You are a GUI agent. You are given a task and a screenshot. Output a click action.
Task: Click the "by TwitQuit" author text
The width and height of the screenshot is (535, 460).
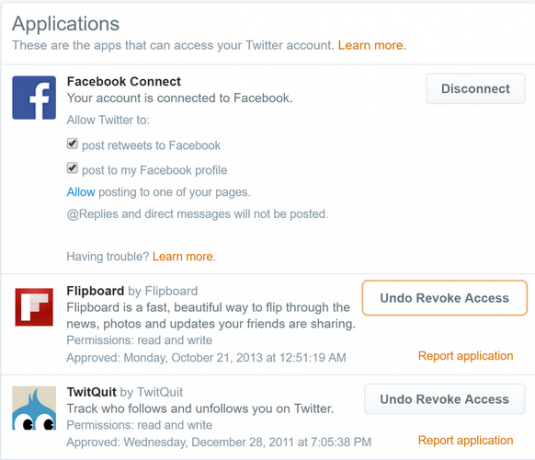point(151,392)
